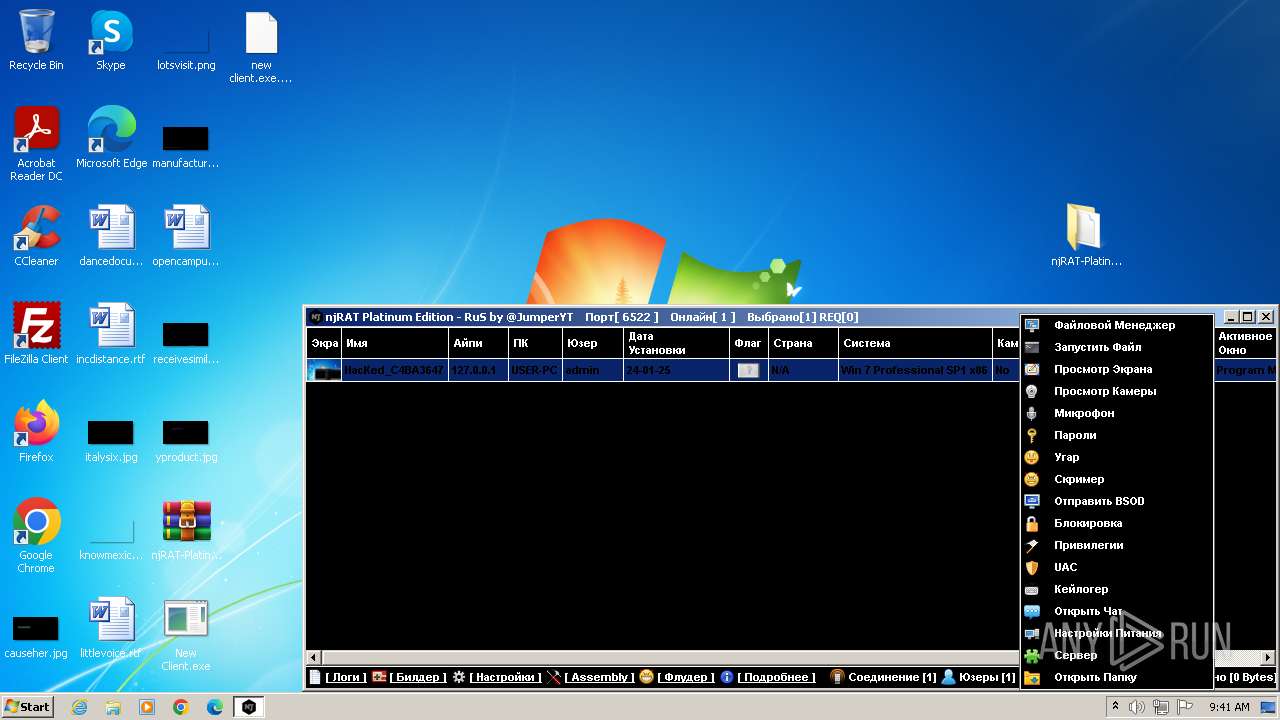Click the Угар smiley menu item
Image resolution: width=1280 pixels, height=720 pixels.
click(x=1116, y=457)
